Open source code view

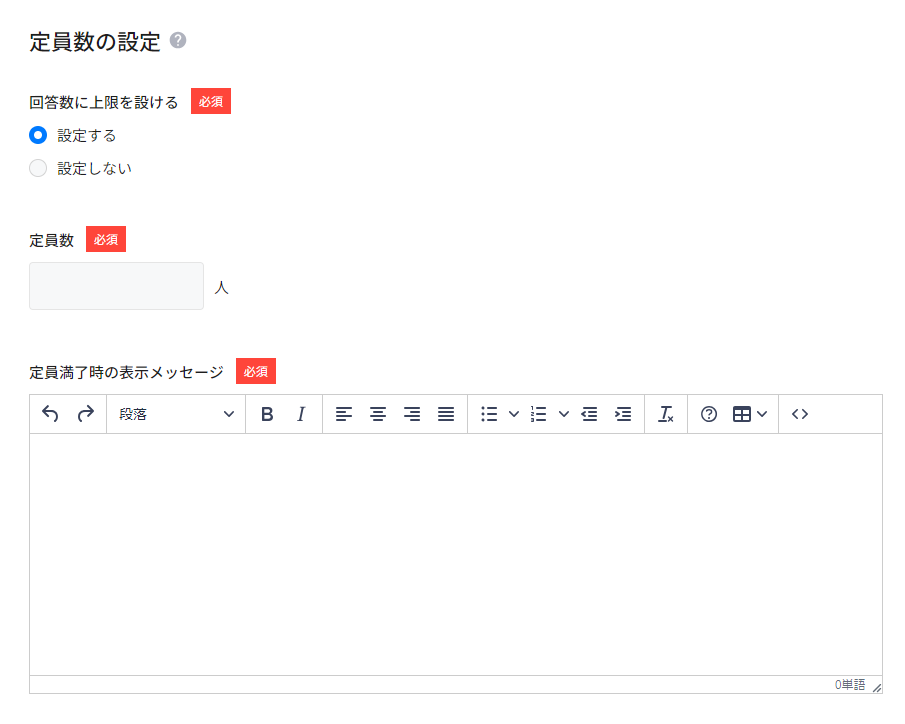click(x=800, y=414)
